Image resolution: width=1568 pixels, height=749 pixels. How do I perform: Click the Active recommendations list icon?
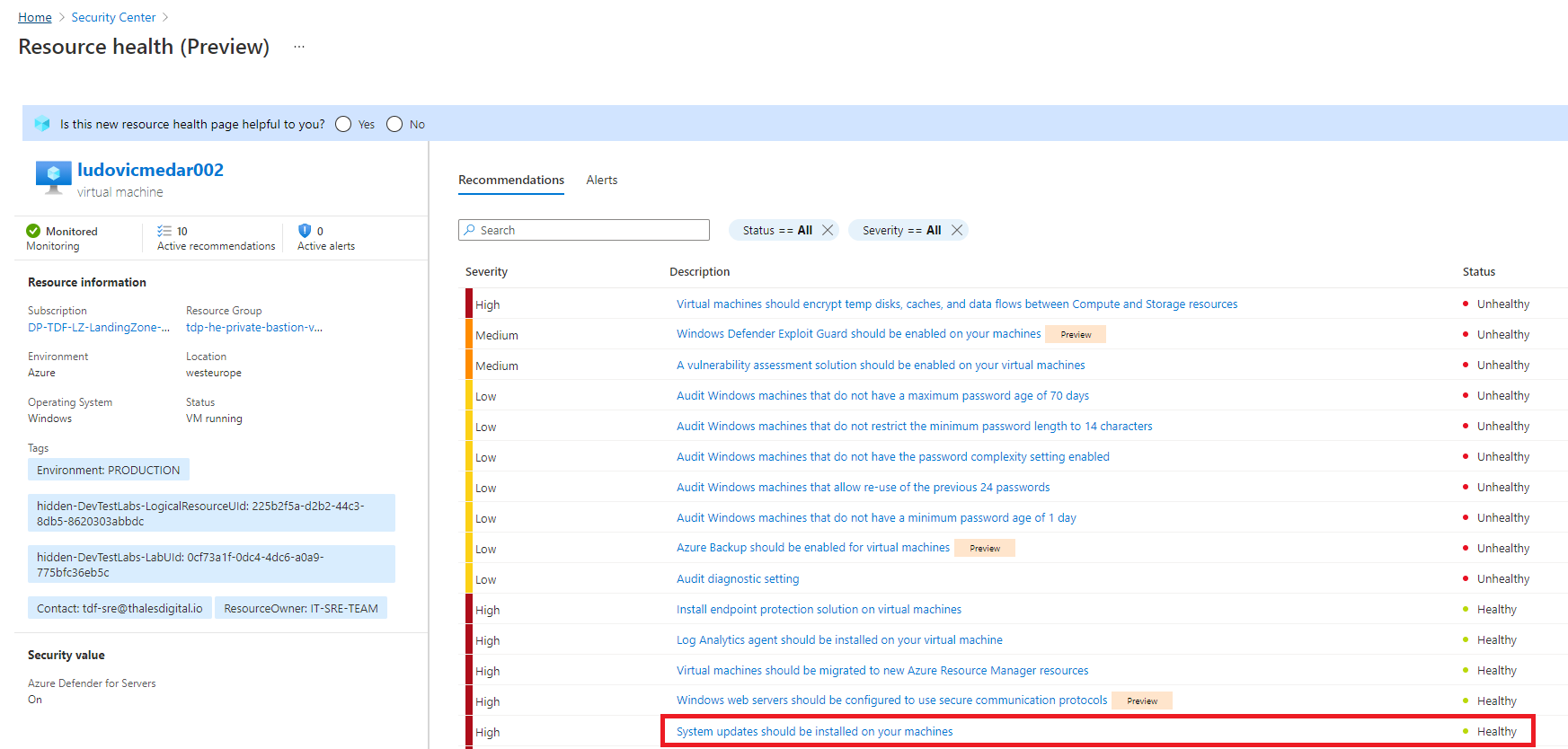(164, 231)
